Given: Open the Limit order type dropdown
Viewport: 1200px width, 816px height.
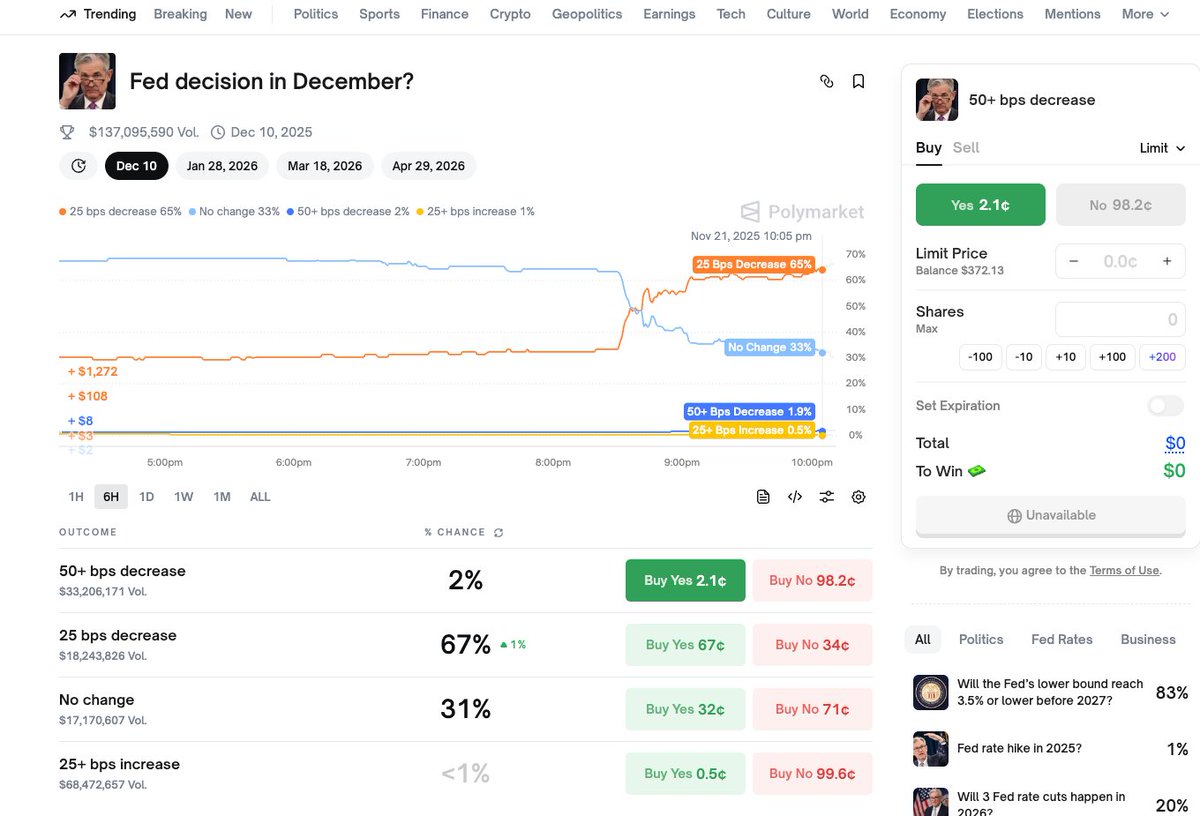Looking at the screenshot, I should [x=1162, y=148].
